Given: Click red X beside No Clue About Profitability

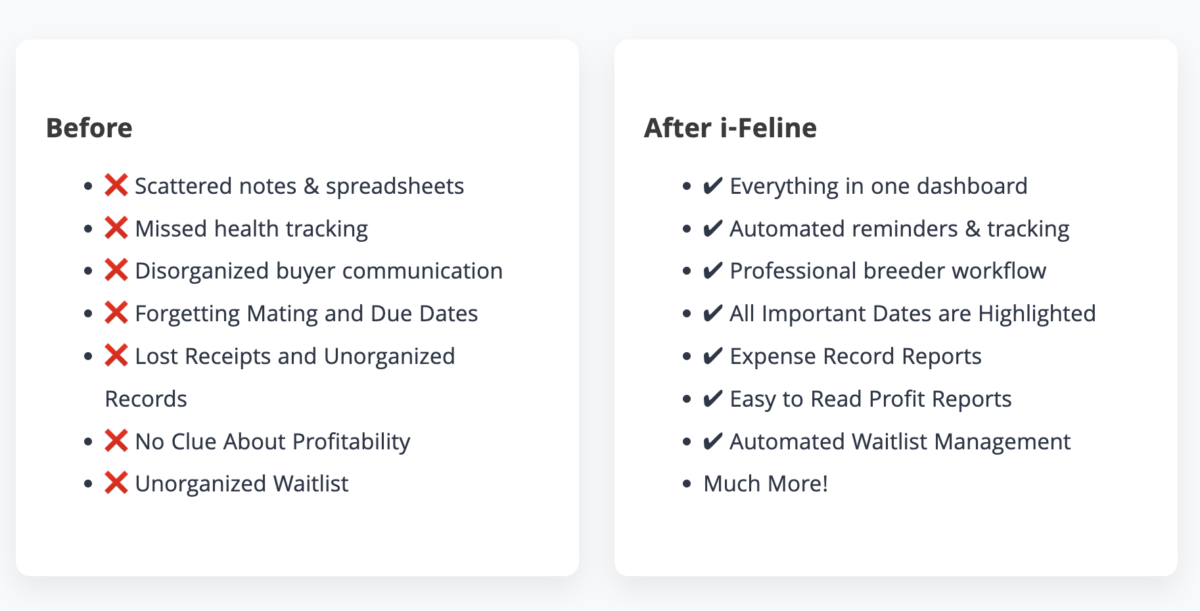Looking at the screenshot, I should pyautogui.click(x=117, y=441).
